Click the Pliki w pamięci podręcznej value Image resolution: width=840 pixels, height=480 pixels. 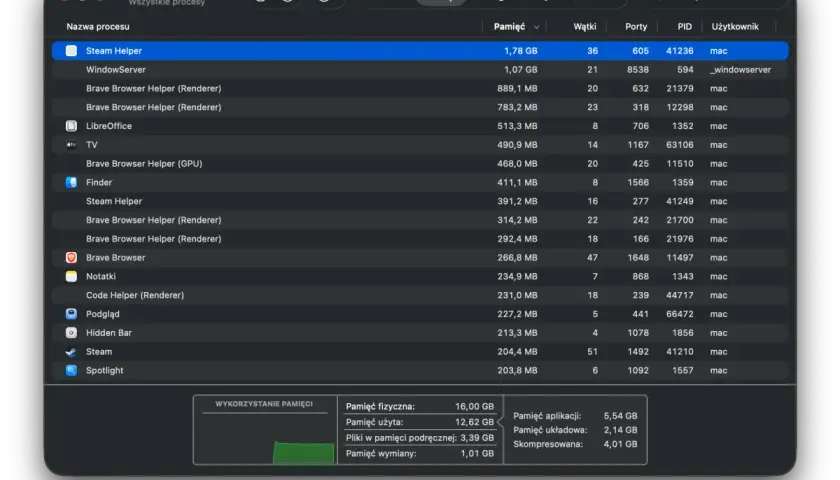point(477,438)
